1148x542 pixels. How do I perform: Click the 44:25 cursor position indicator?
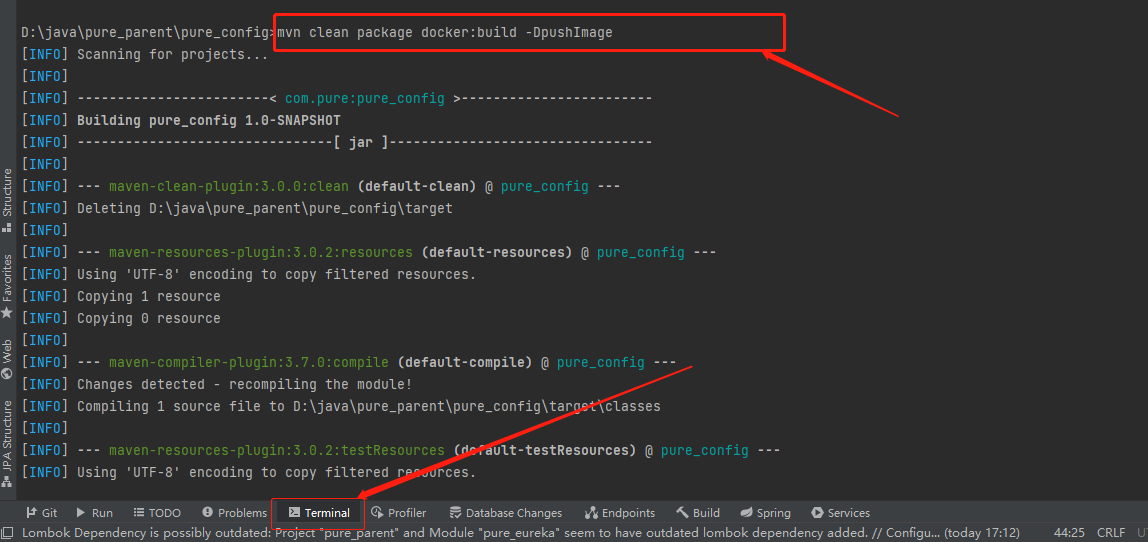tap(1069, 533)
